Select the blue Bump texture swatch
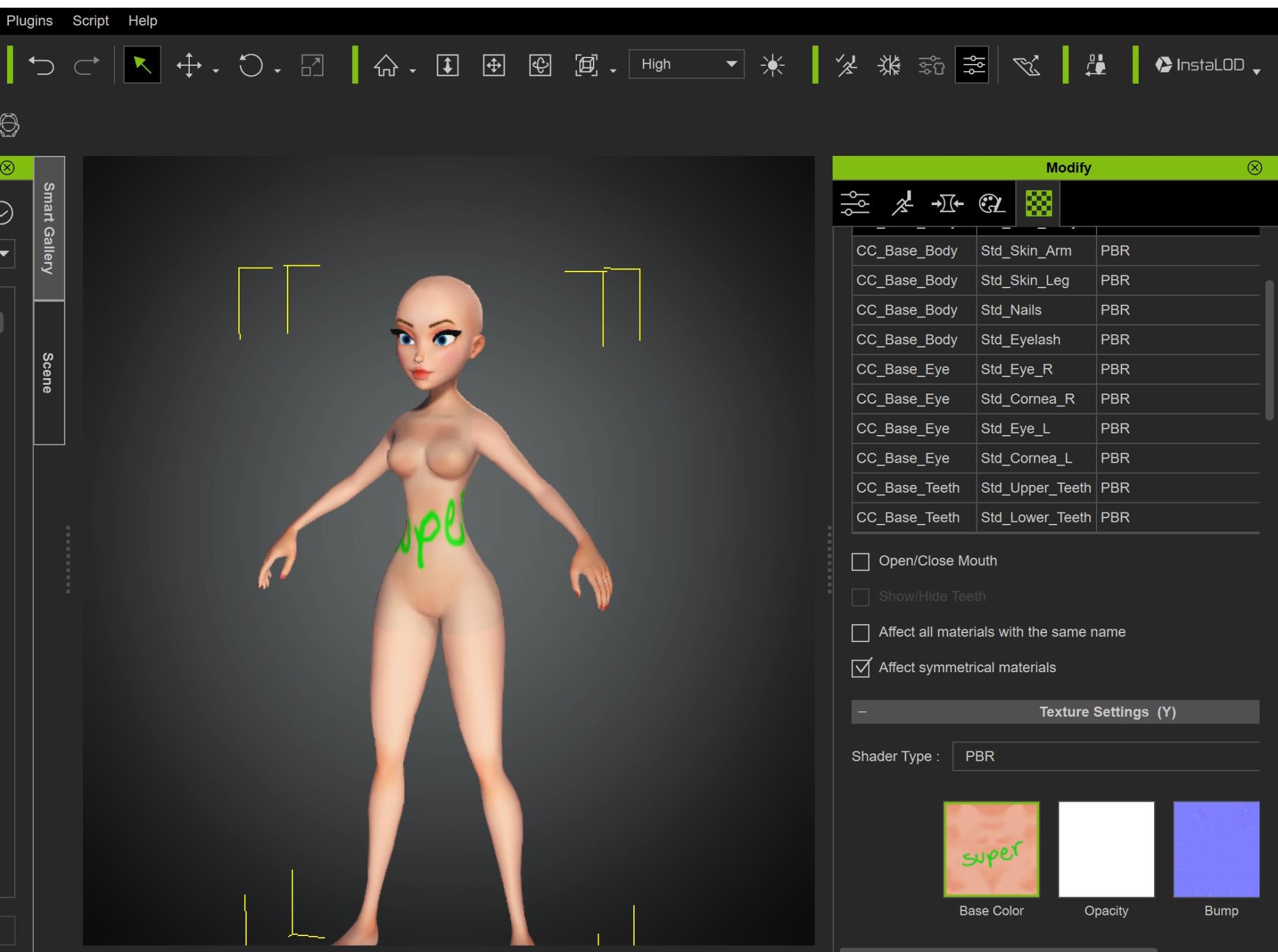This screenshot has height=952, width=1278. click(1217, 849)
